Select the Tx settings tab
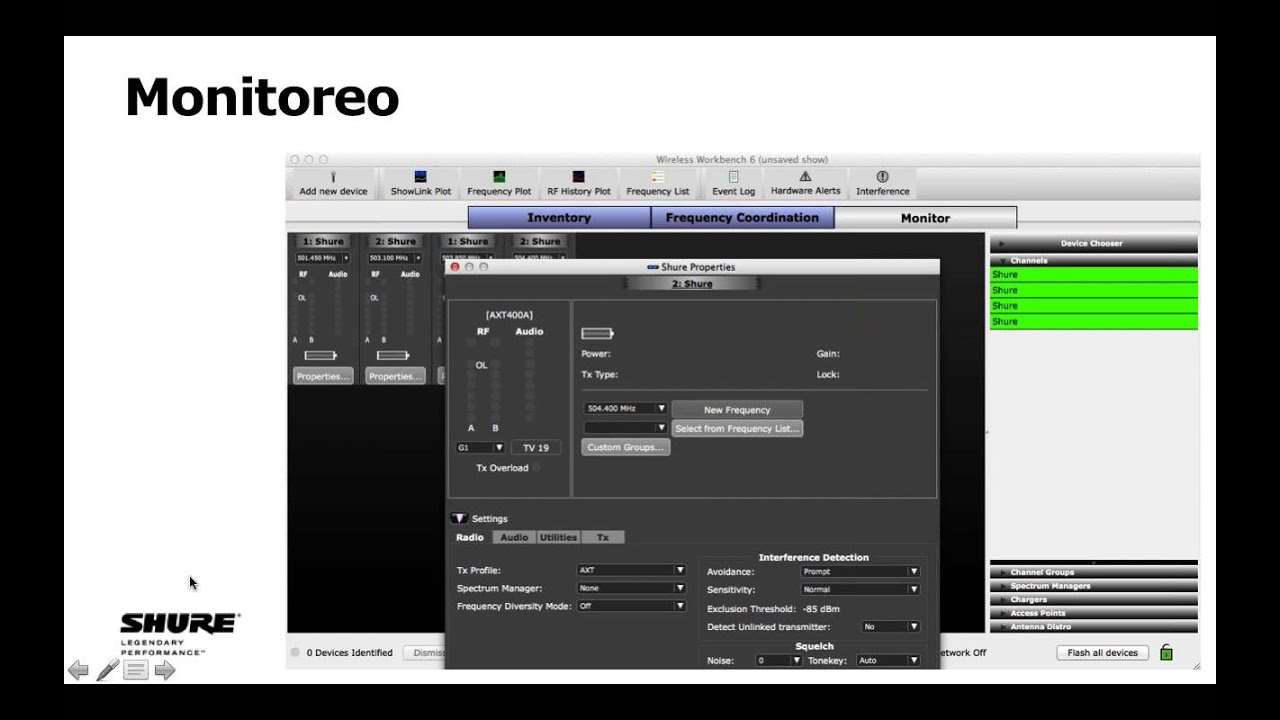Image resolution: width=1280 pixels, height=720 pixels. (602, 537)
